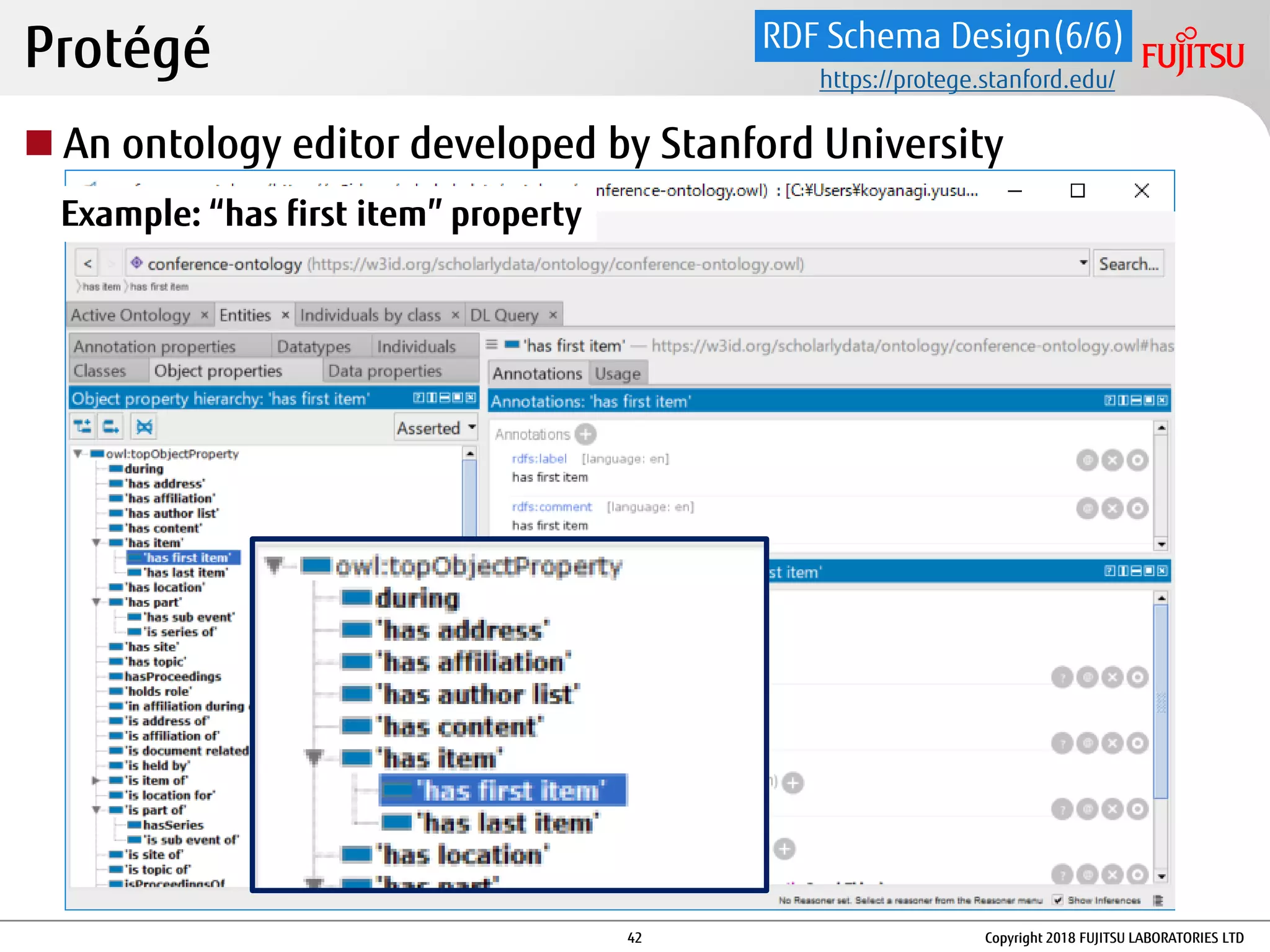Click the conference-ontology diamond icon

[x=136, y=263]
